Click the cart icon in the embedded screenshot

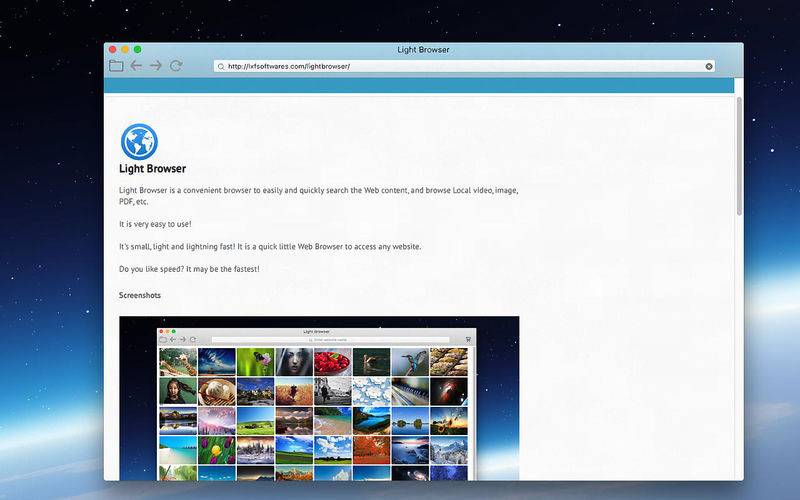(468, 339)
